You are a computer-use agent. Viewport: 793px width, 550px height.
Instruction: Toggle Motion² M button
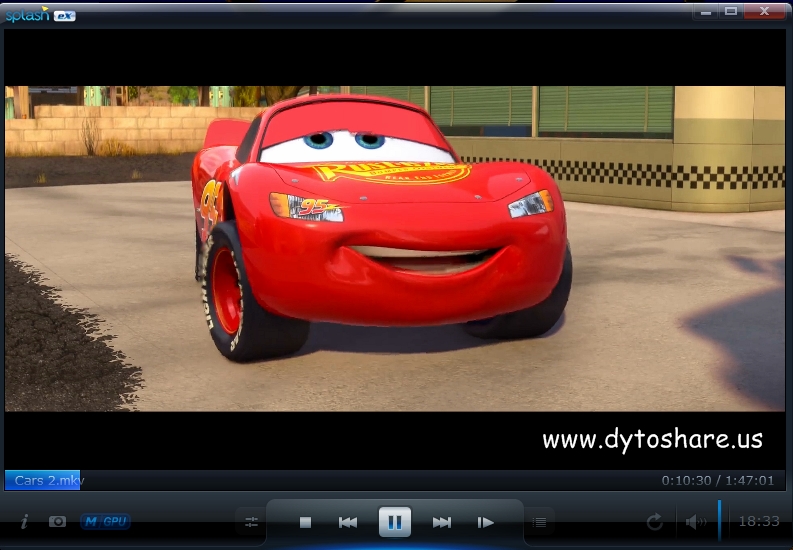pos(91,521)
